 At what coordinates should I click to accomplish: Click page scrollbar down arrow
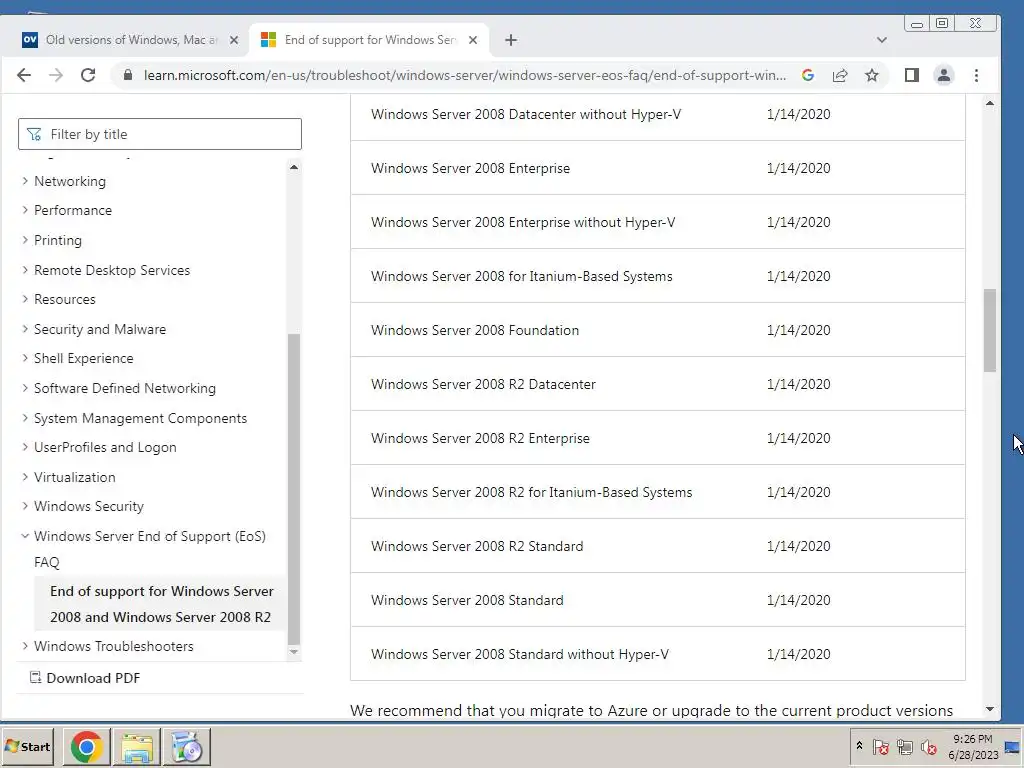point(990,709)
